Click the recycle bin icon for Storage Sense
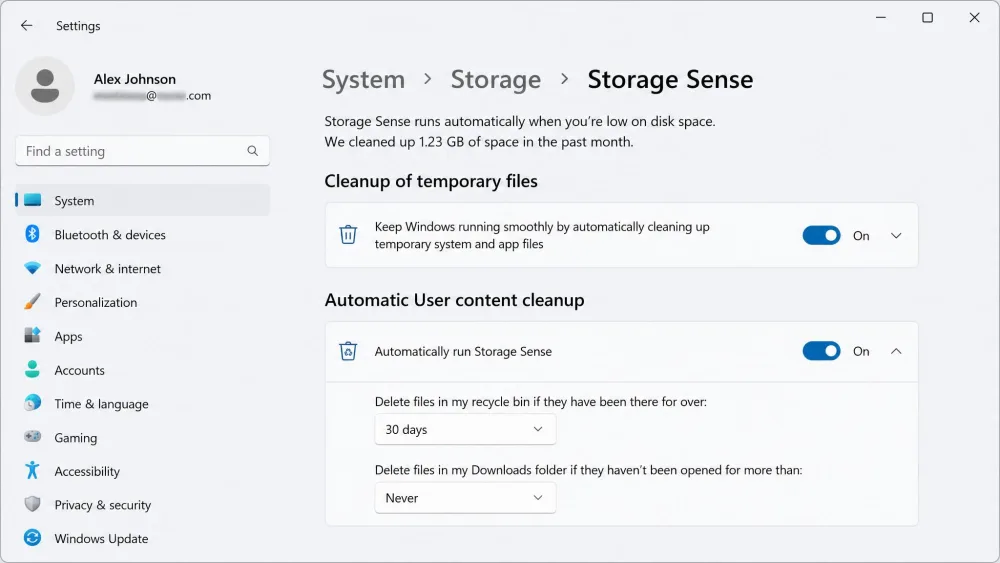The image size is (1000, 563). (x=348, y=351)
